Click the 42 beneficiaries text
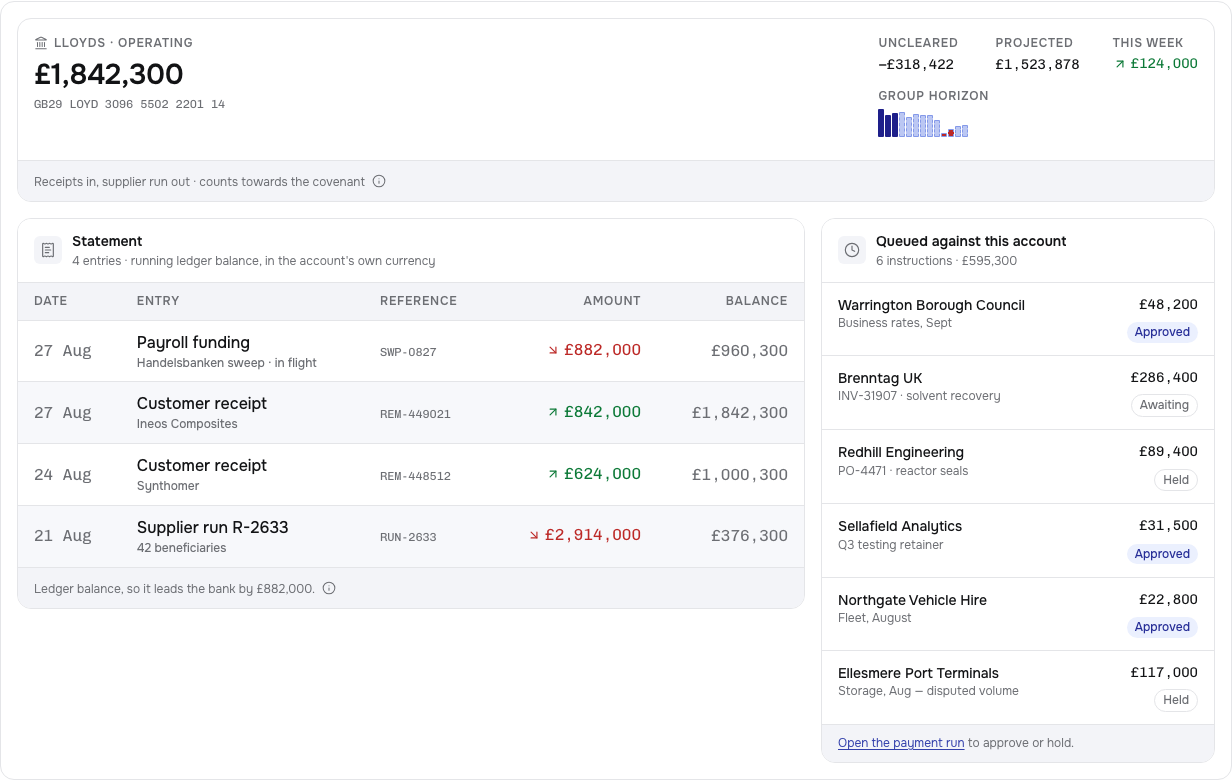The width and height of the screenshot is (1232, 780). [182, 548]
